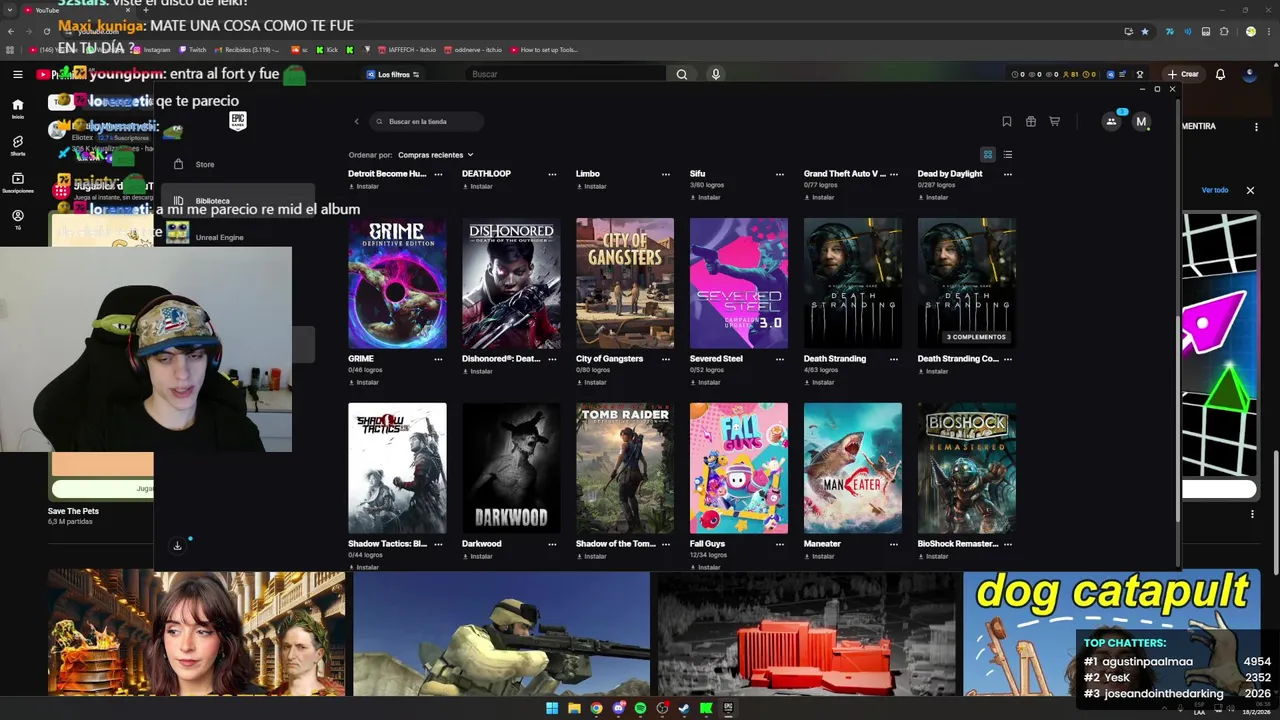Open options menu for City of Gangsters

(x=666, y=359)
